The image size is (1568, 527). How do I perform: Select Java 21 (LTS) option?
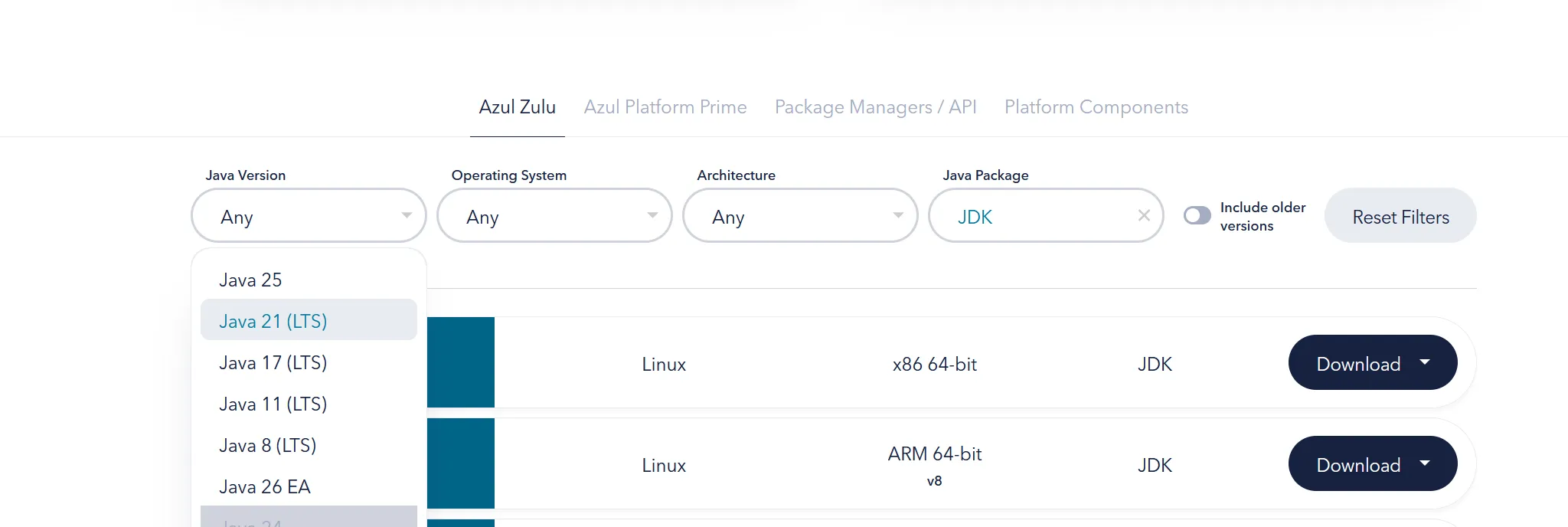pos(273,322)
